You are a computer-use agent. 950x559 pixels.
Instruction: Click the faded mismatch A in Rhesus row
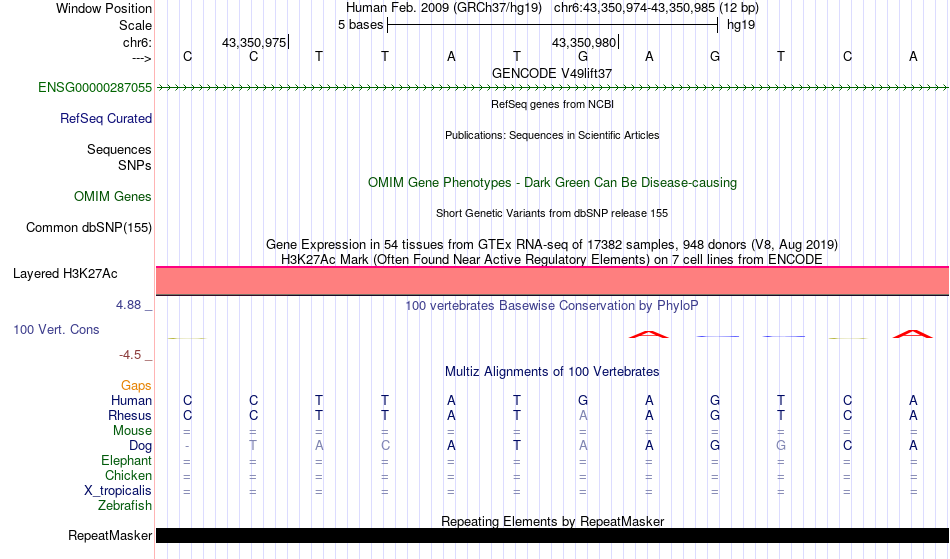click(583, 415)
